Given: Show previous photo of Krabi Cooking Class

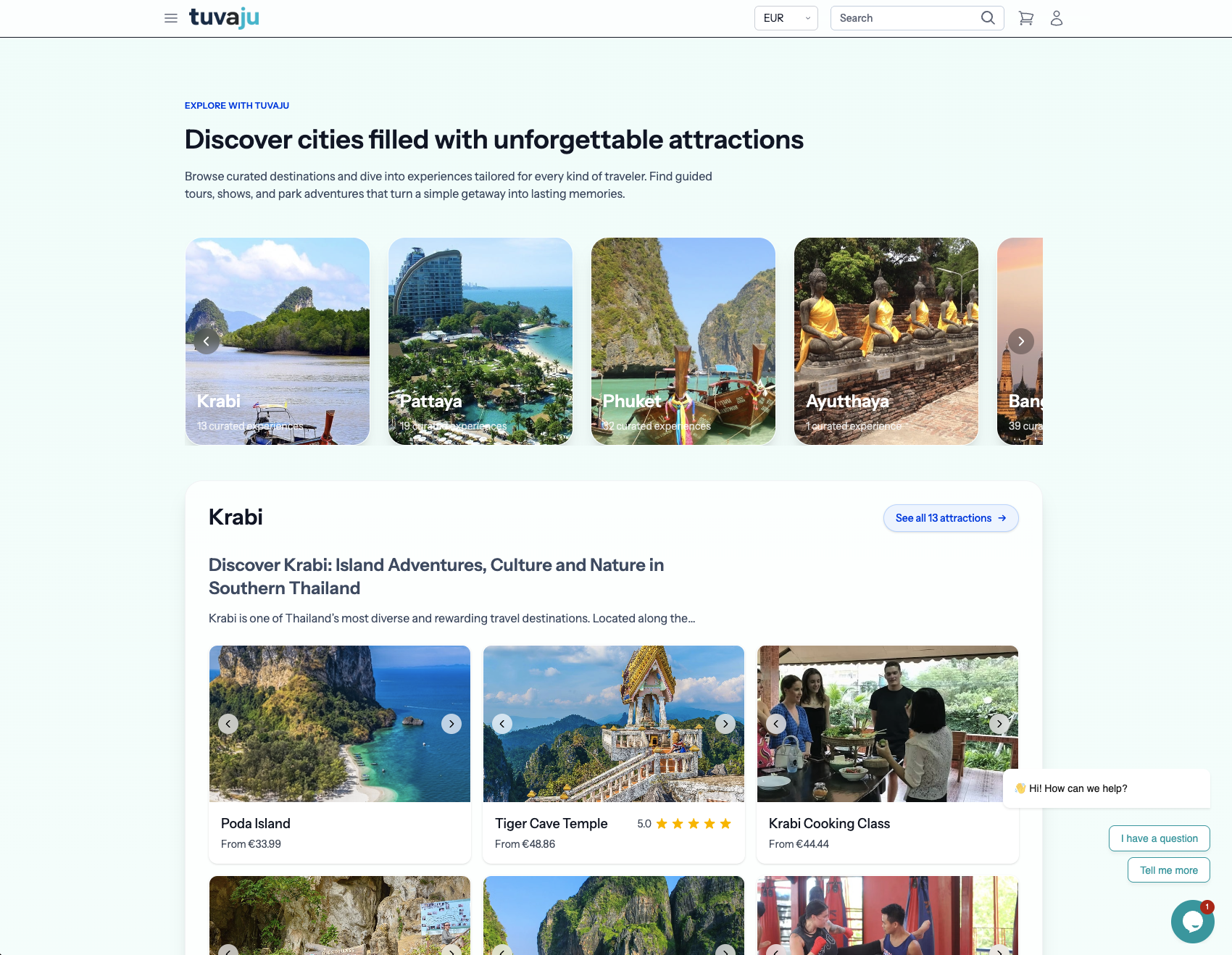Looking at the screenshot, I should [776, 724].
